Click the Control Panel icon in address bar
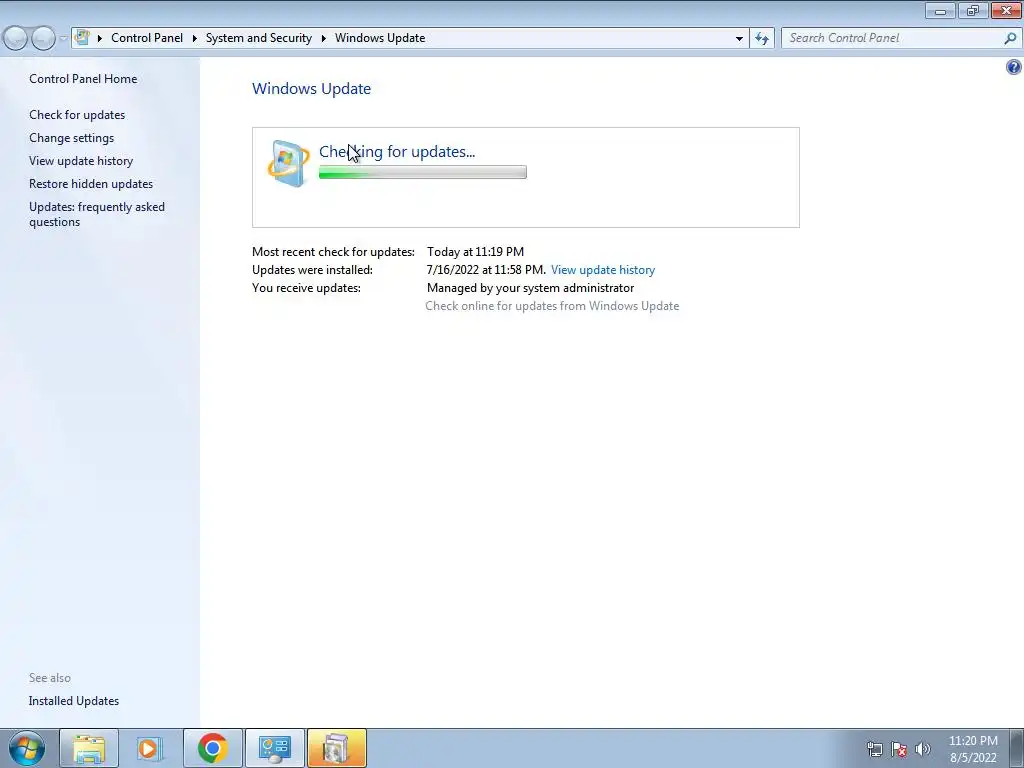The height and width of the screenshot is (768, 1024). tap(82, 37)
